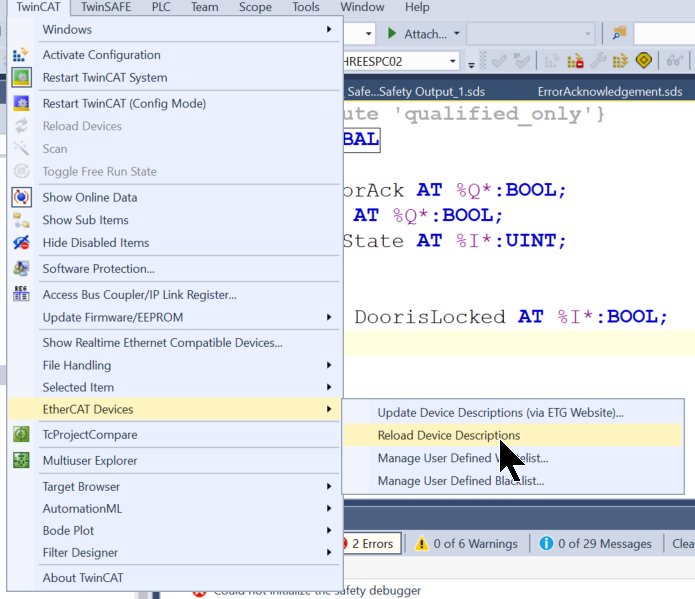Click the UINT type in the code
Viewport: 695px width, 599px height.
coord(531,241)
